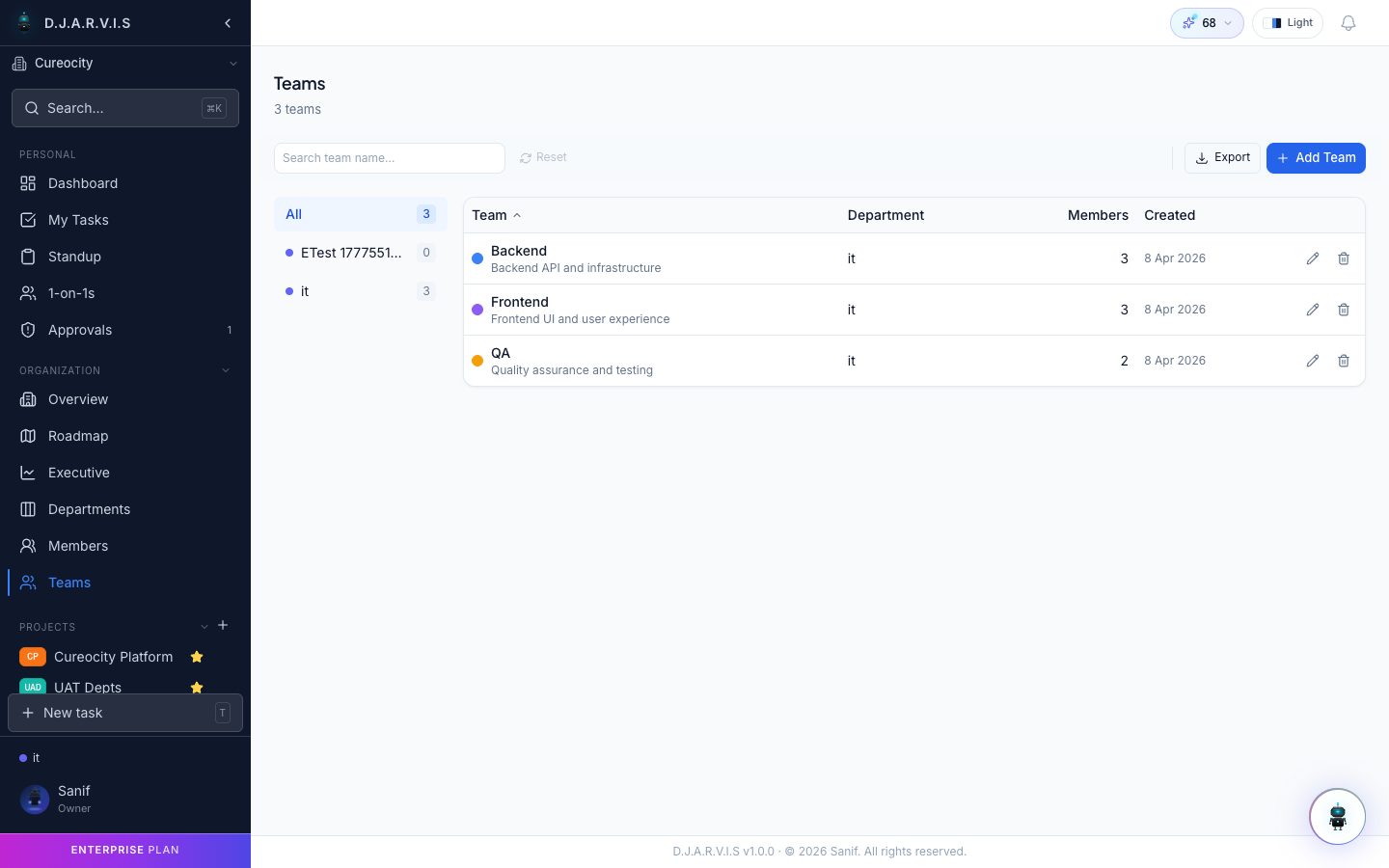Reset the team filters
The image size is (1389, 868).
tap(543, 157)
